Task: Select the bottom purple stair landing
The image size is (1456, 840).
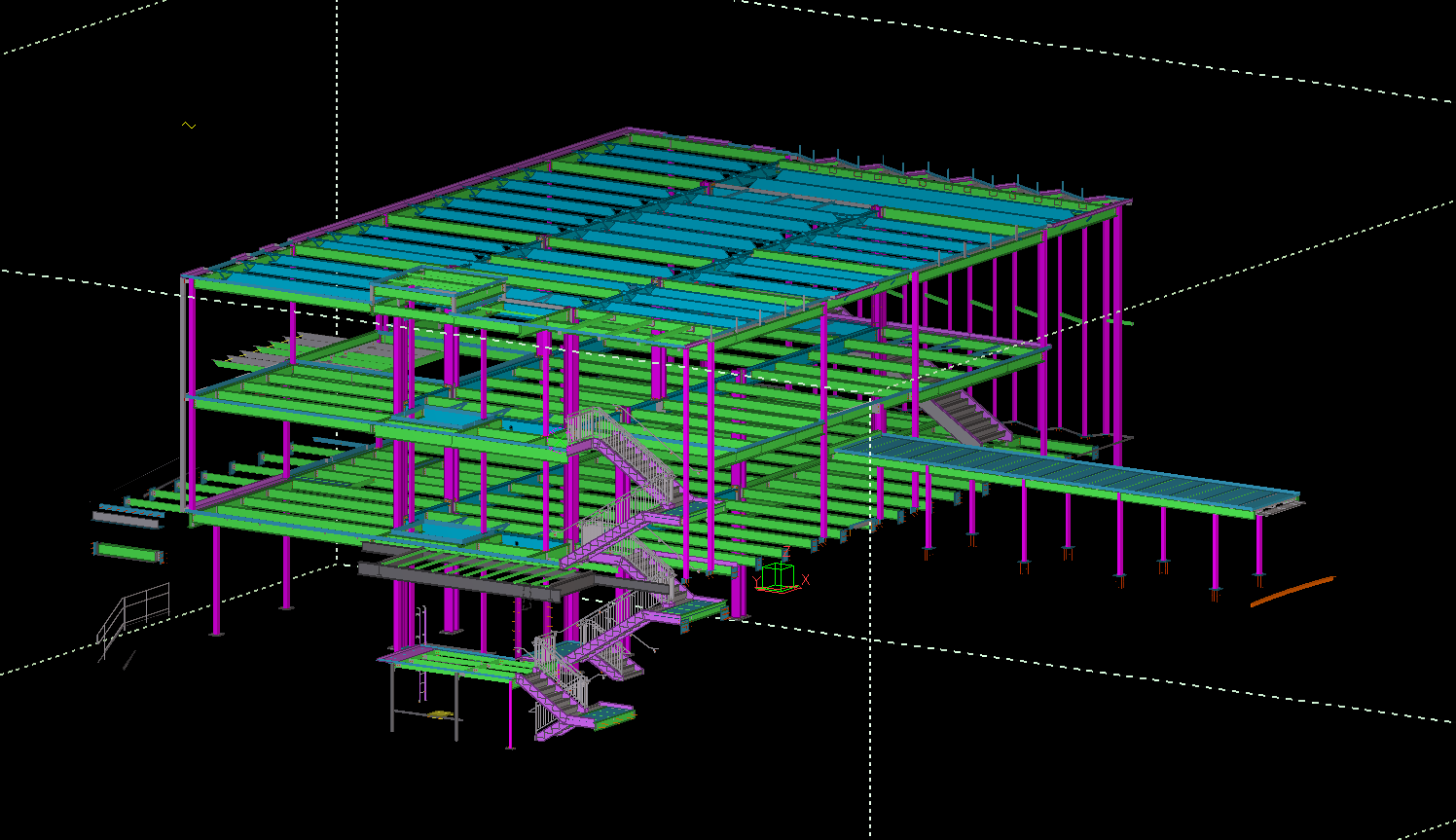Action: [x=599, y=719]
